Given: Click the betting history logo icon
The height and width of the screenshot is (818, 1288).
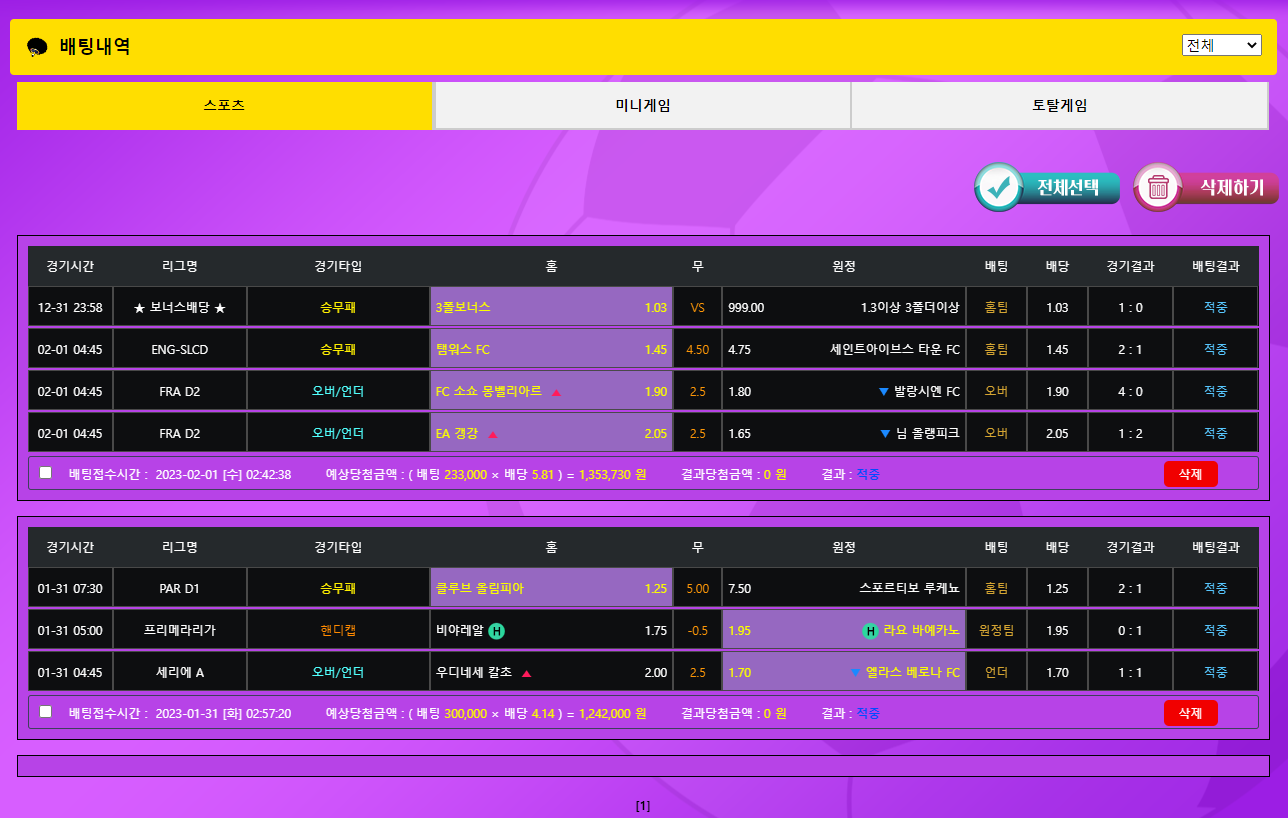Looking at the screenshot, I should [x=37, y=47].
